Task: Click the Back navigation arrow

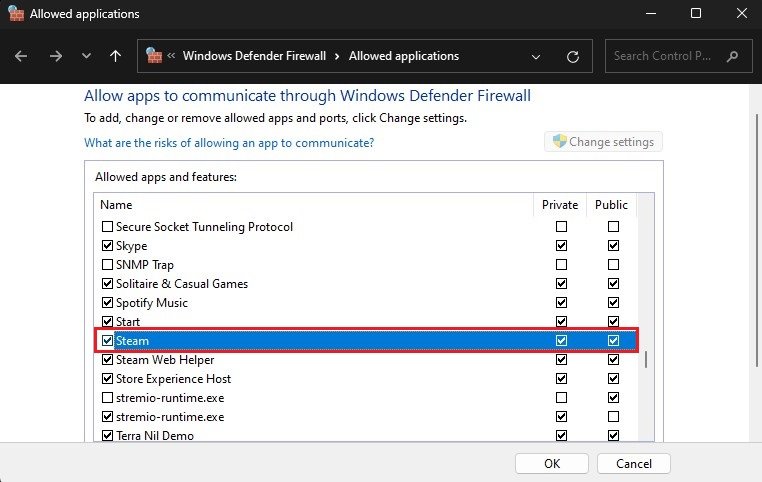Action: pos(21,57)
